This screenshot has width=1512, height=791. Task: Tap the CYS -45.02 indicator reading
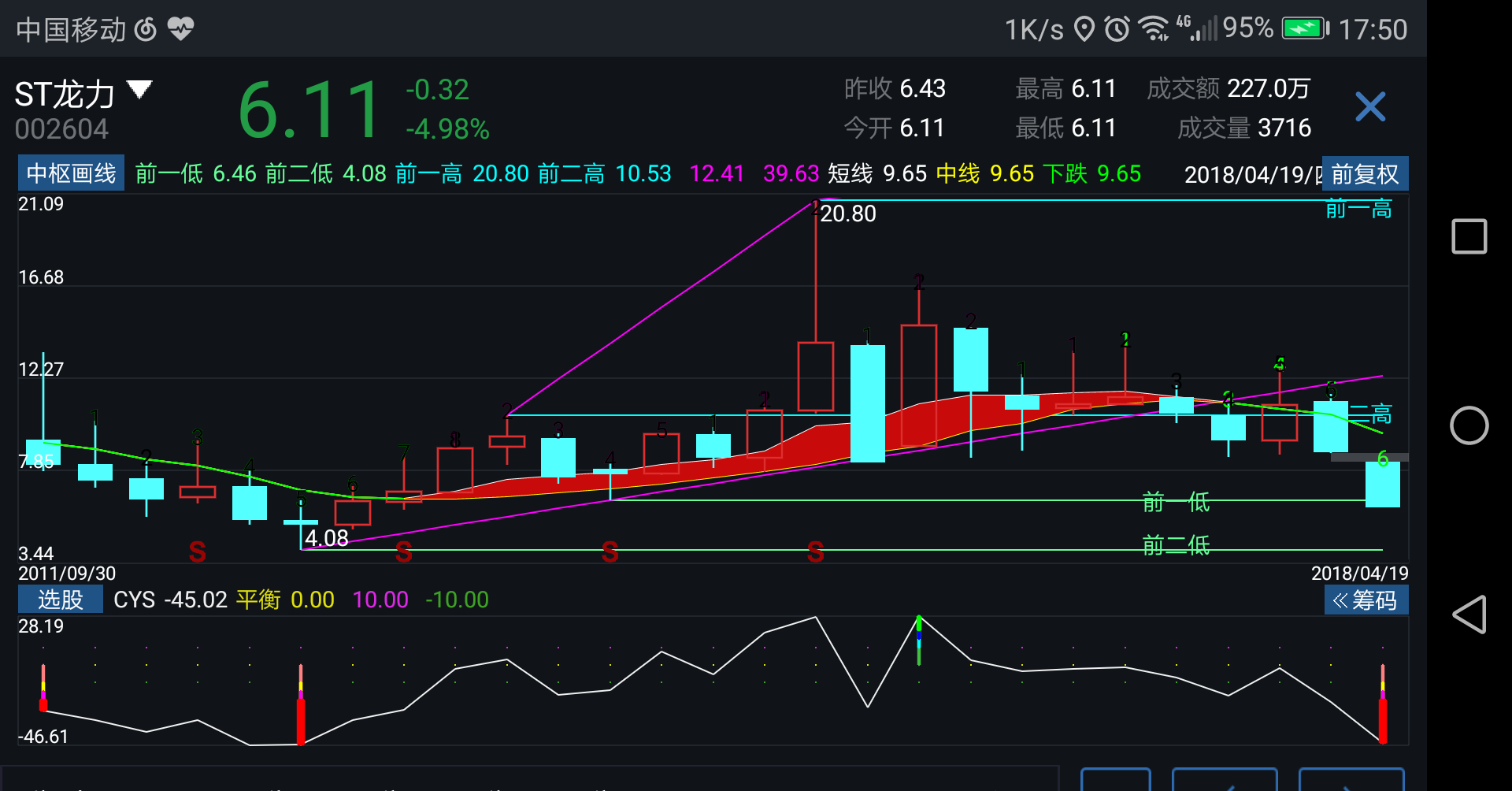(x=170, y=600)
